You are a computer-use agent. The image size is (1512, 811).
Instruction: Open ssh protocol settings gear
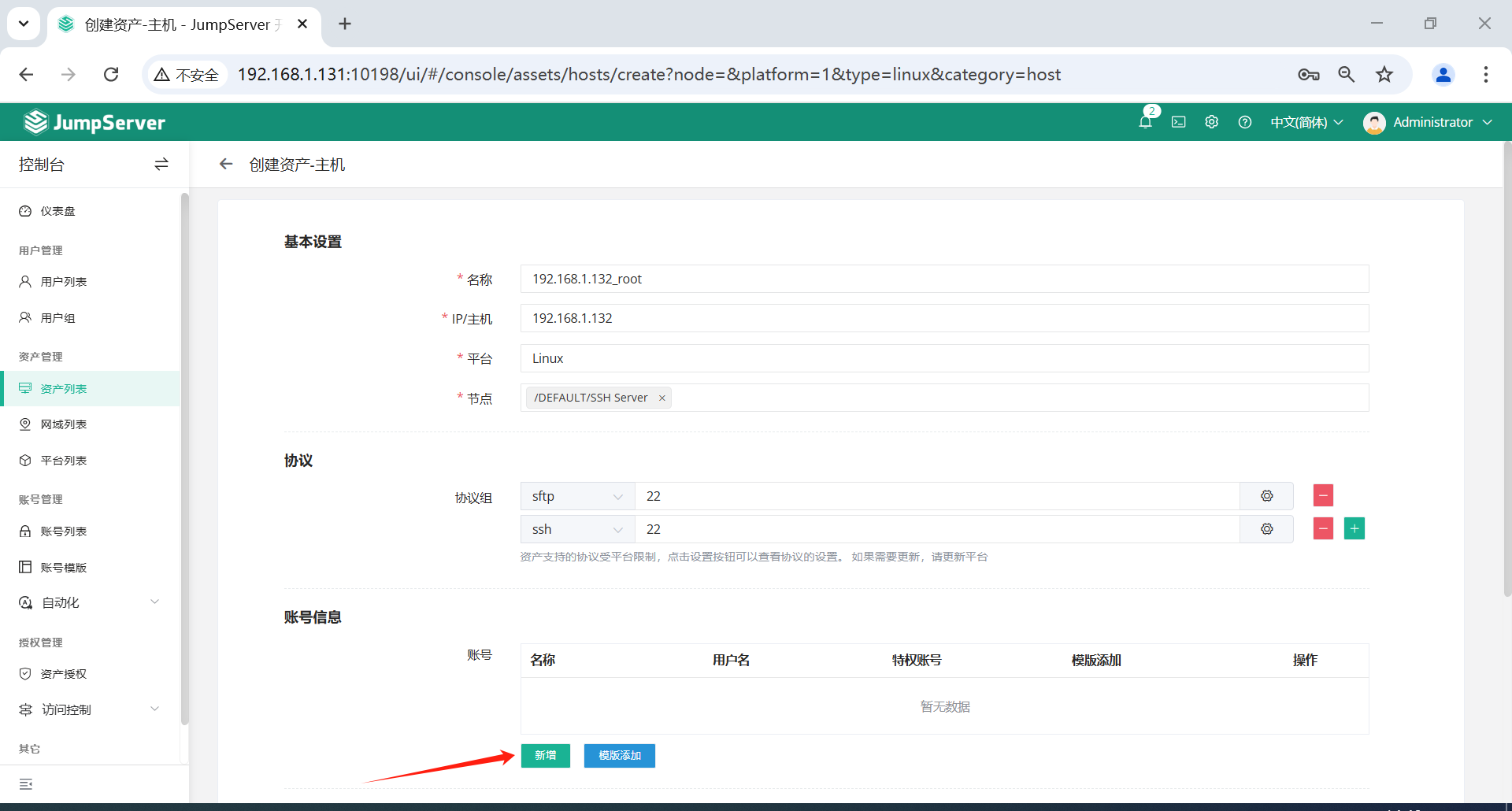[1266, 529]
